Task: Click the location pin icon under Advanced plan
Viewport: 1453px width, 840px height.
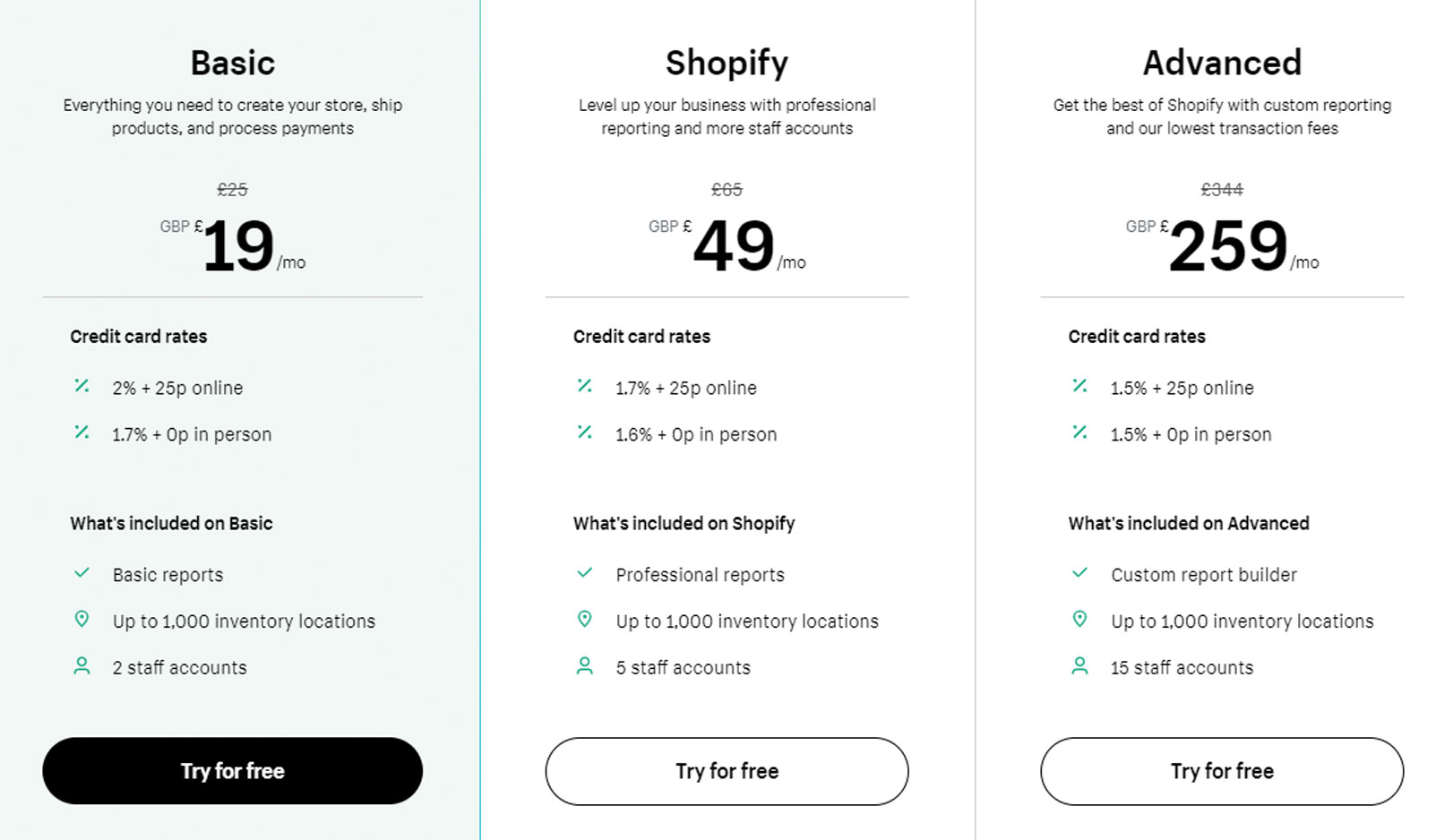Action: [x=1079, y=619]
